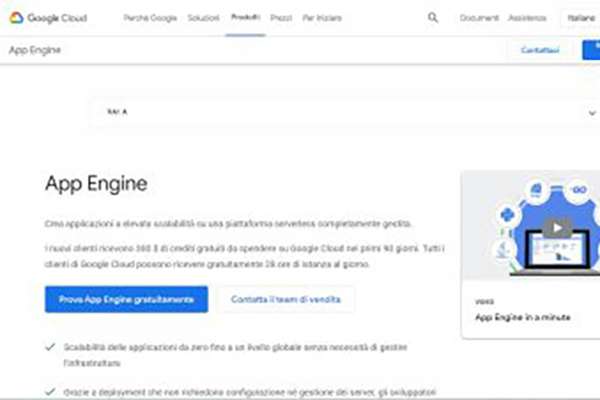
Task: Play the App Engine video
Action: click(x=557, y=228)
